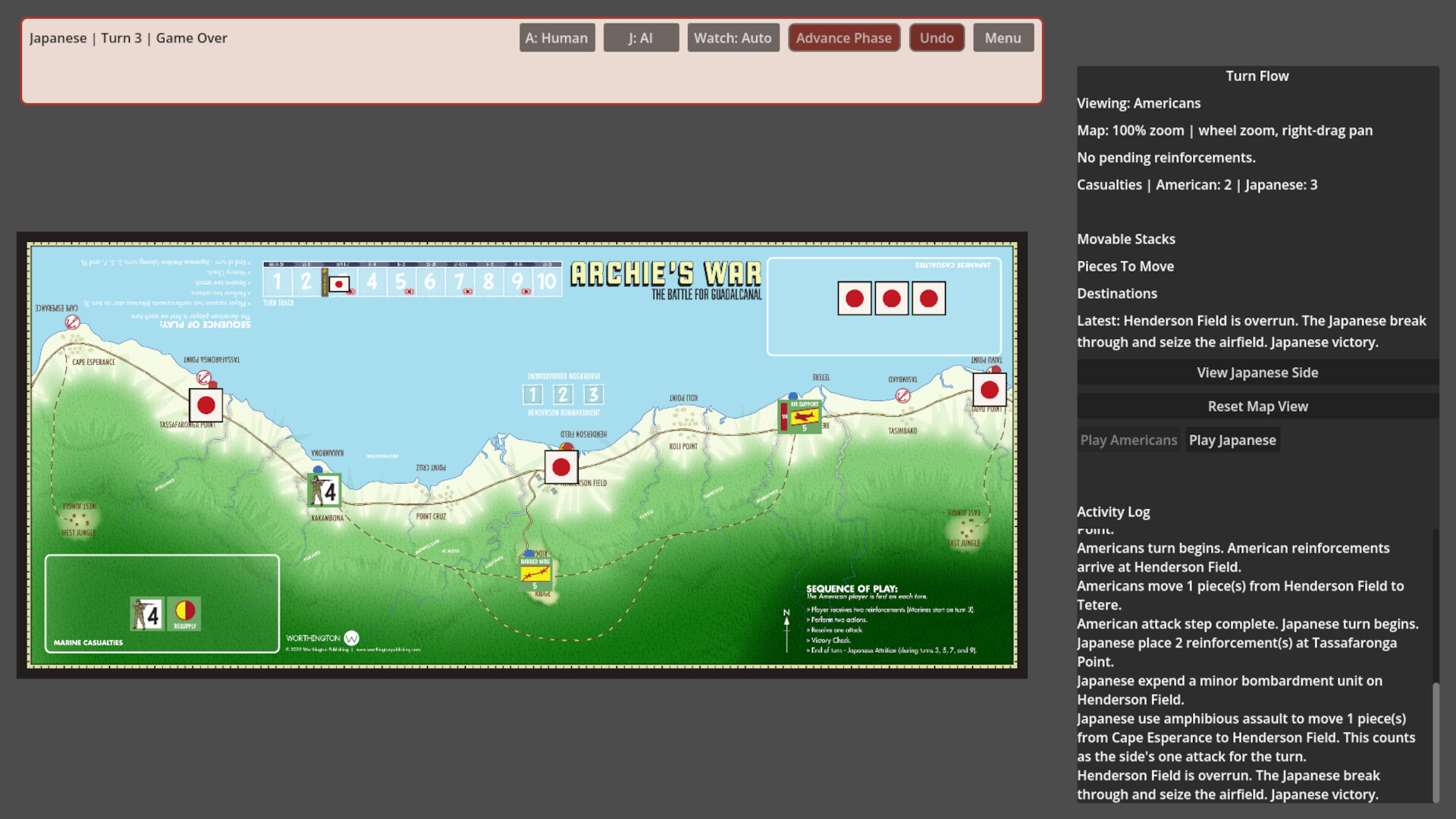Image resolution: width=1456 pixels, height=819 pixels.
Task: Click the Activity Log heading
Action: (1113, 512)
